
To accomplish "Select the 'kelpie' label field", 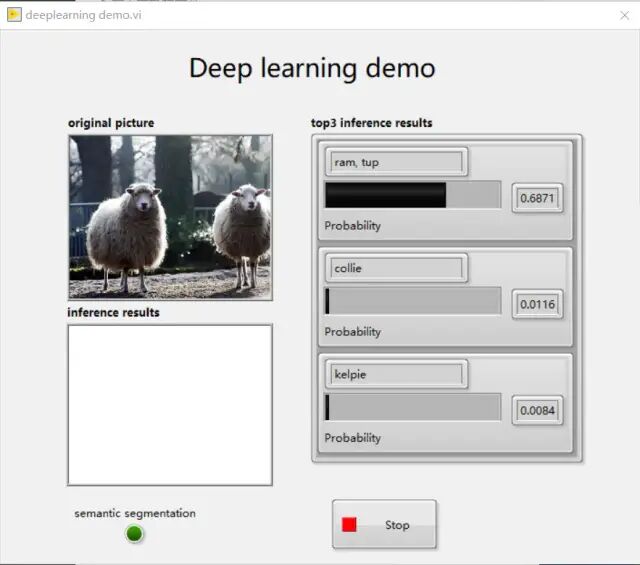I will tap(396, 374).
